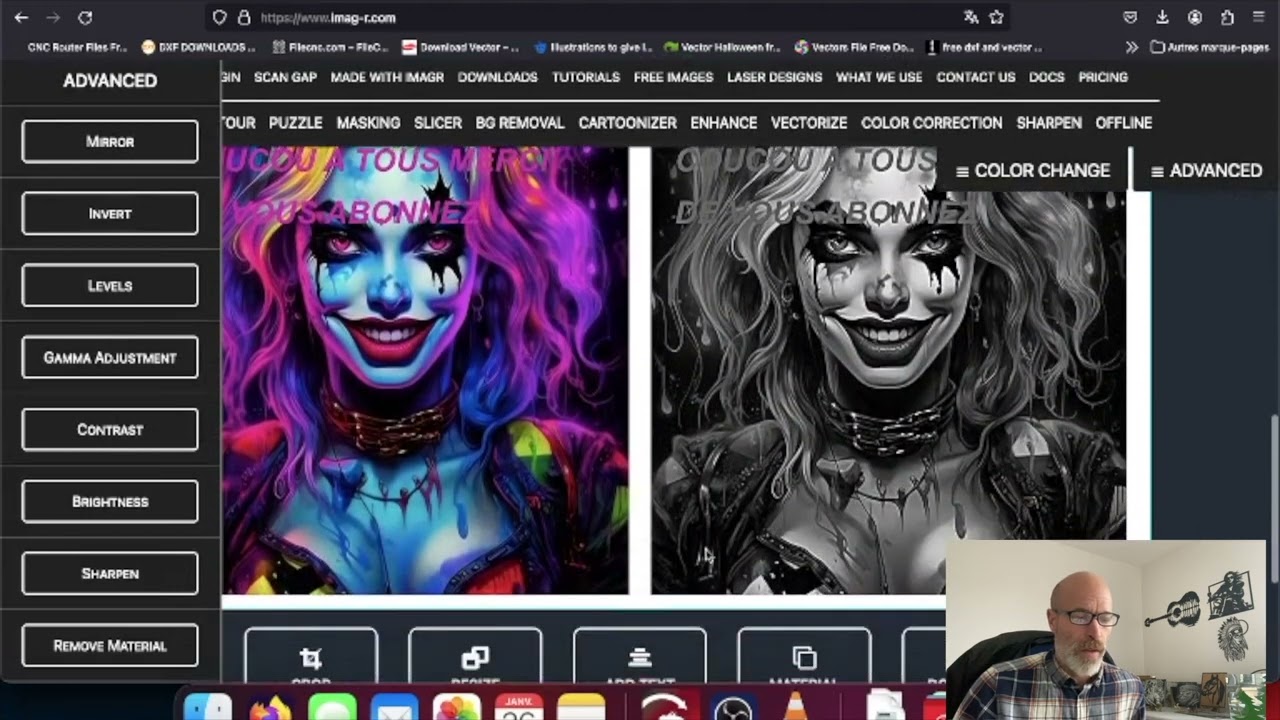The width and height of the screenshot is (1280, 720).
Task: Expand the Color Change menu
Action: pos(1033,171)
